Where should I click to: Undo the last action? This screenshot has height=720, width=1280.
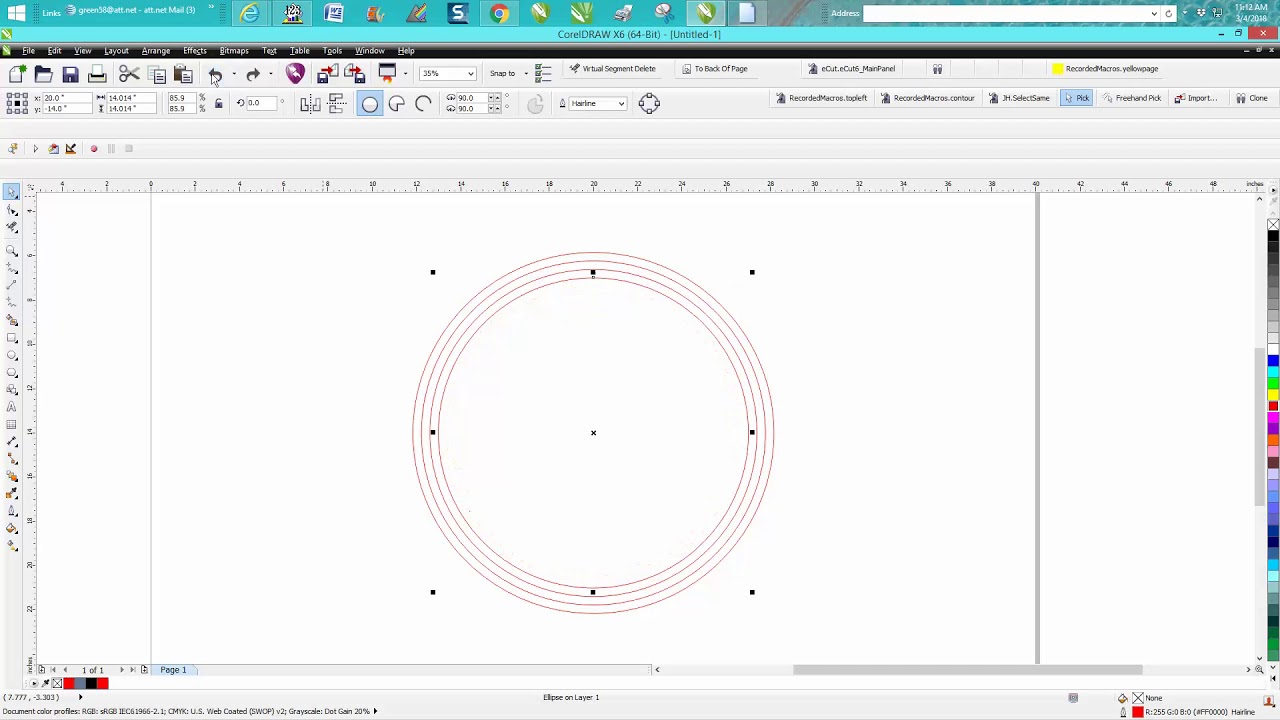click(215, 75)
